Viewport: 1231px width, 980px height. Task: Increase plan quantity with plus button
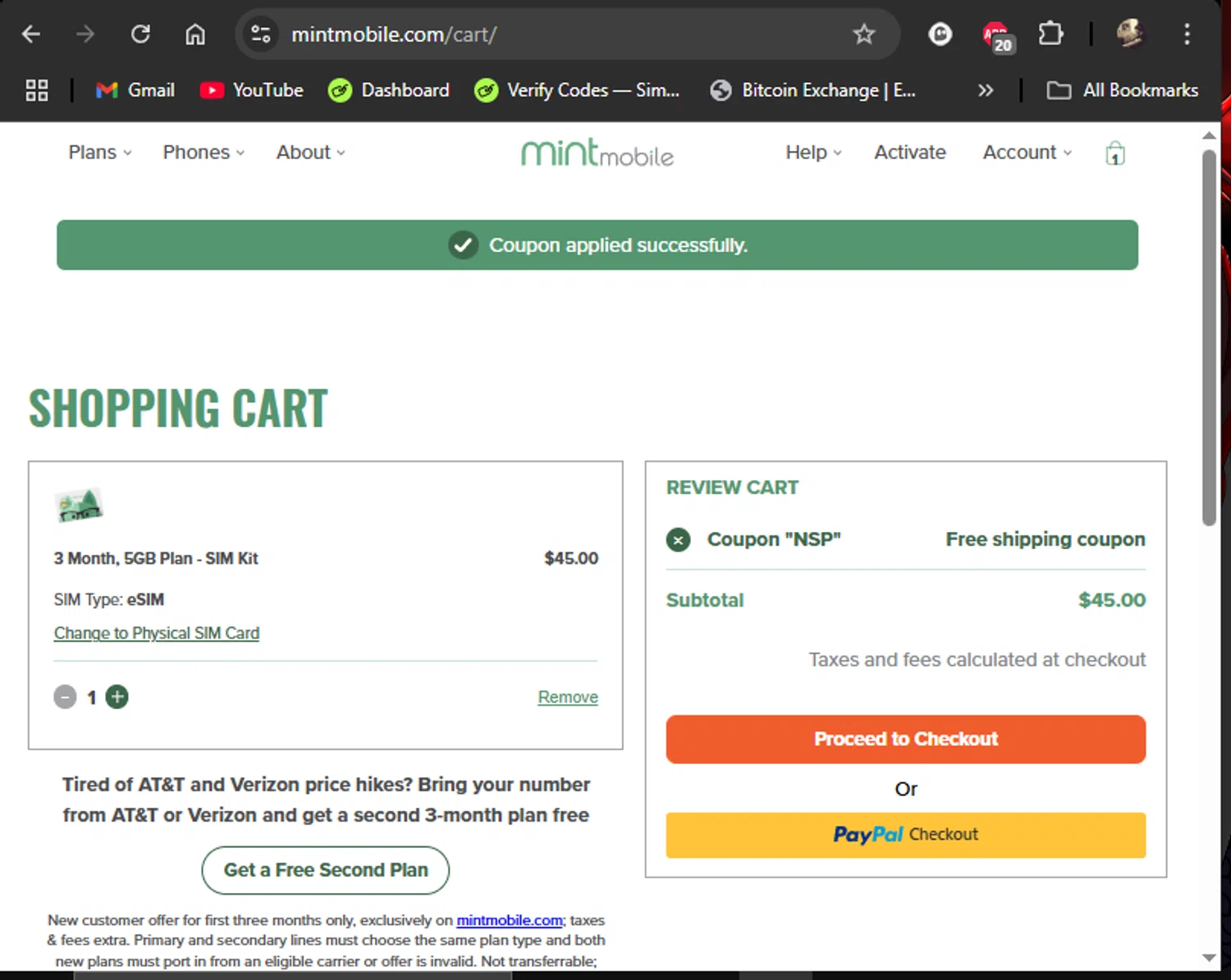[x=117, y=697]
